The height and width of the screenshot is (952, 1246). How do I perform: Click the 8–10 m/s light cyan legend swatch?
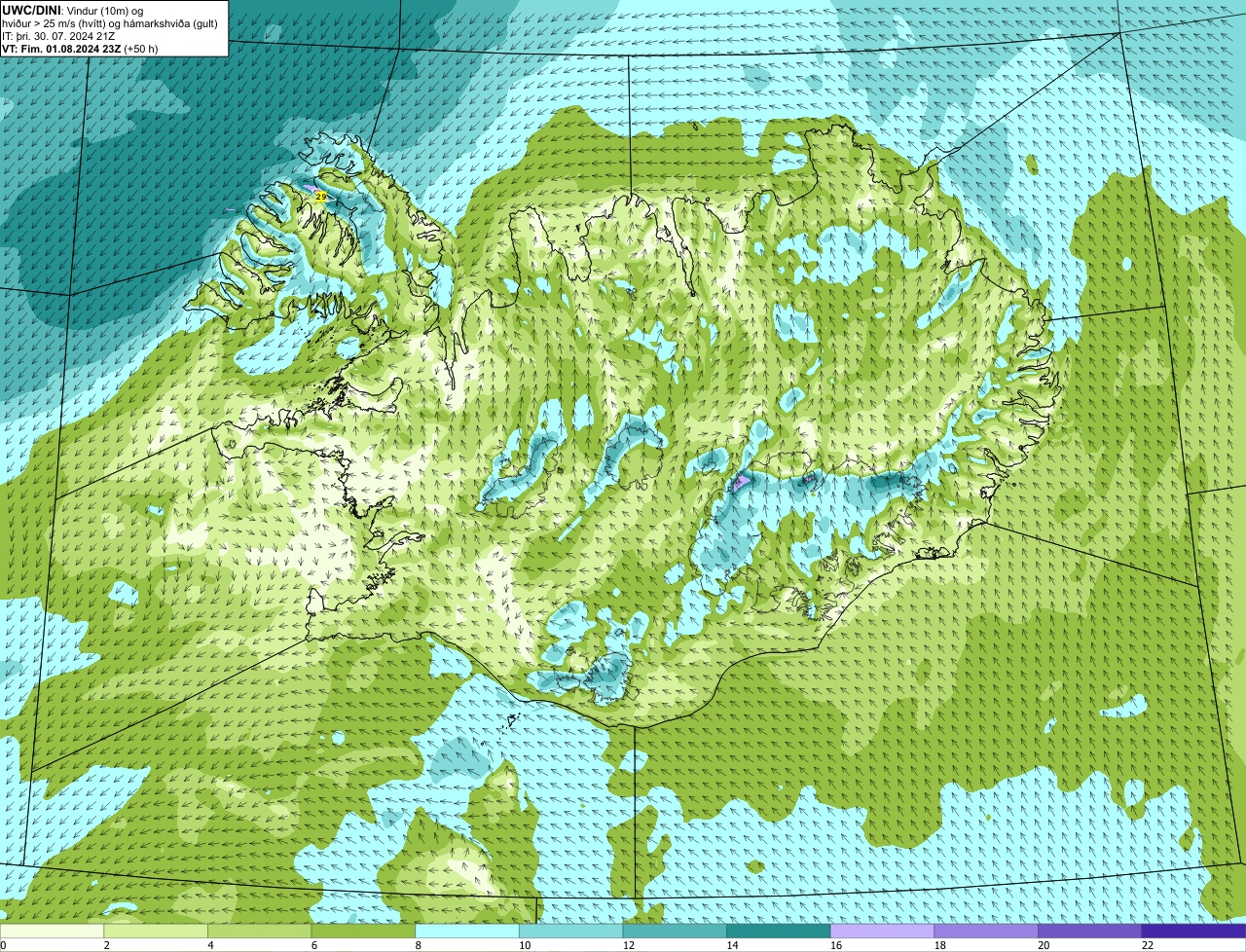click(x=467, y=931)
